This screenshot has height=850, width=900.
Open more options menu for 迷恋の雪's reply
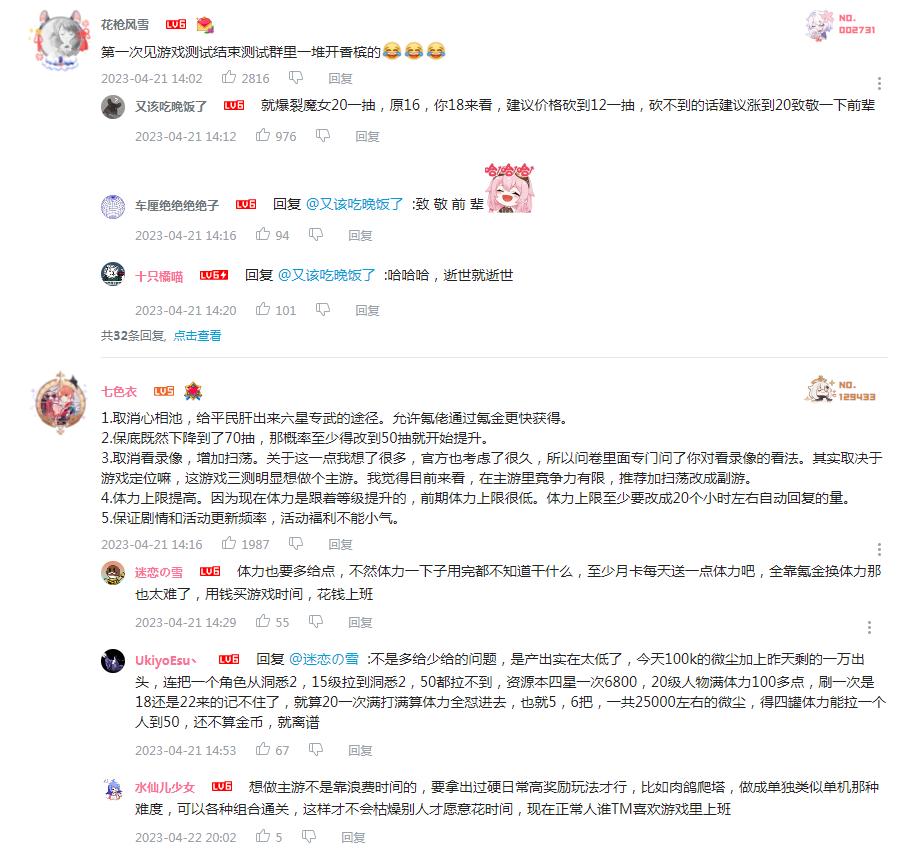869,627
